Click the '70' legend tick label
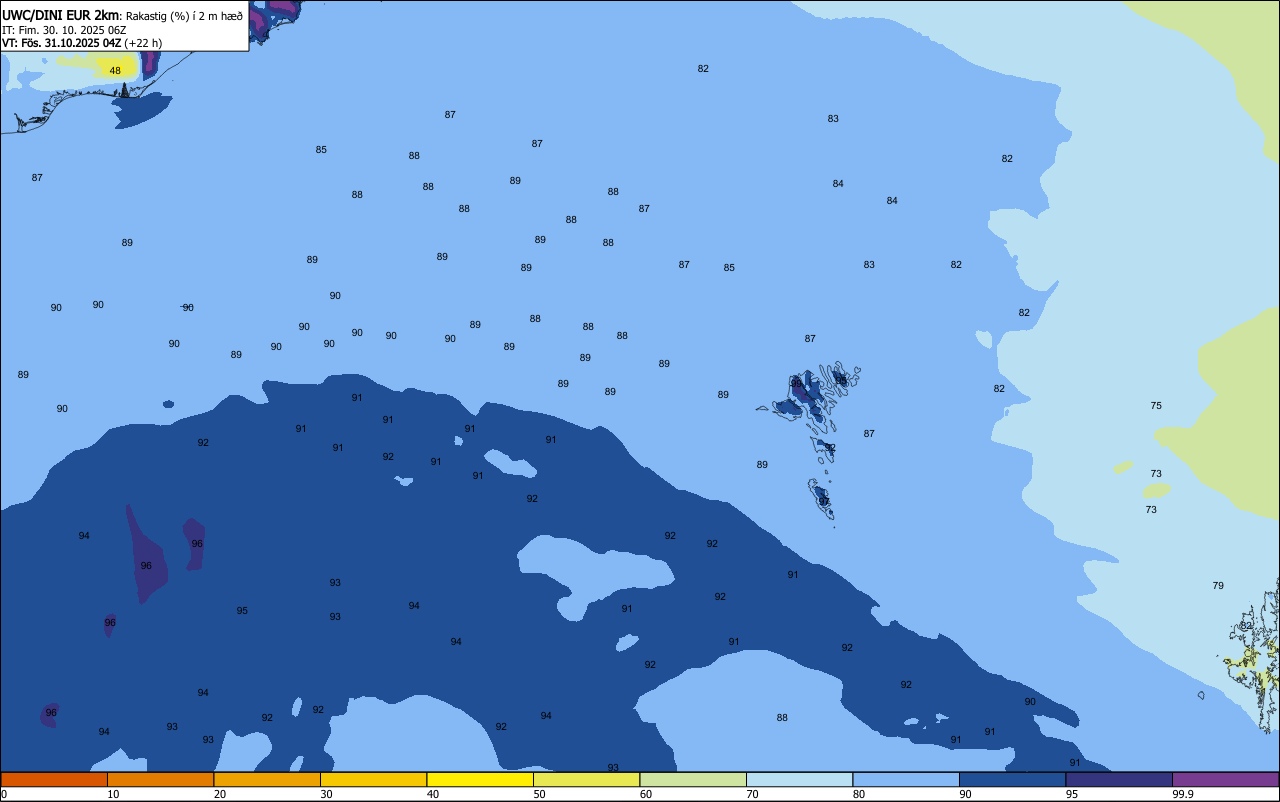The image size is (1280, 802). (x=752, y=794)
